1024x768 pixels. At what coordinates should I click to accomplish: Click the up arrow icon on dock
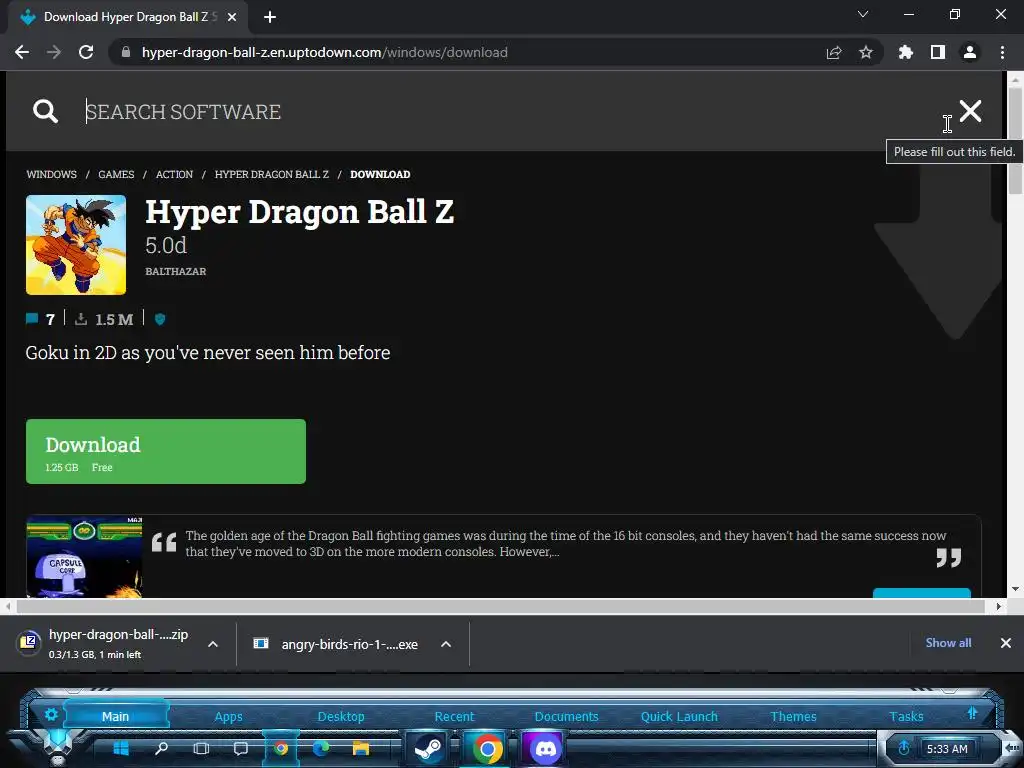pyautogui.click(x=972, y=713)
